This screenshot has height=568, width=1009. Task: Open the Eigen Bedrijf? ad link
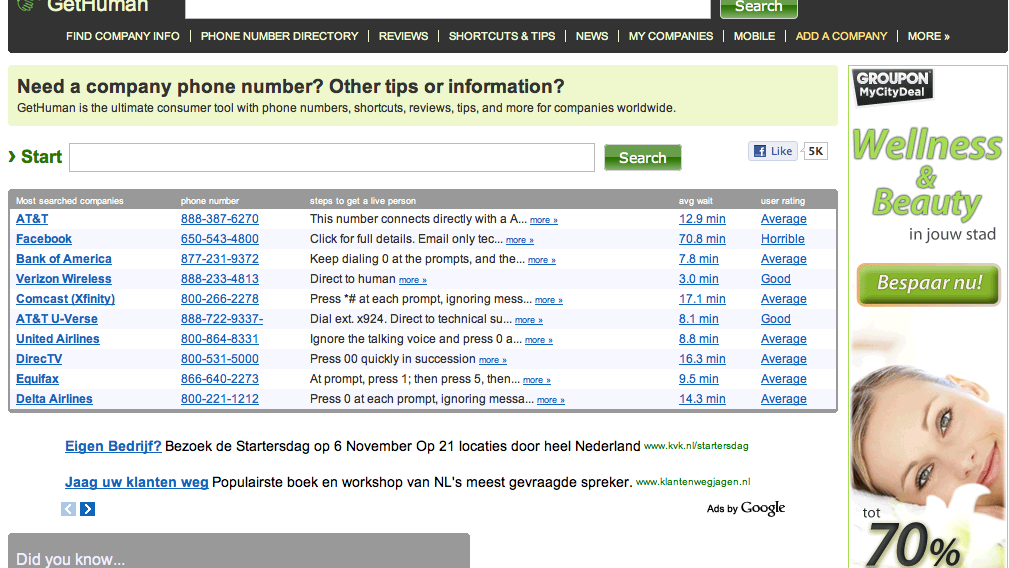[113, 446]
